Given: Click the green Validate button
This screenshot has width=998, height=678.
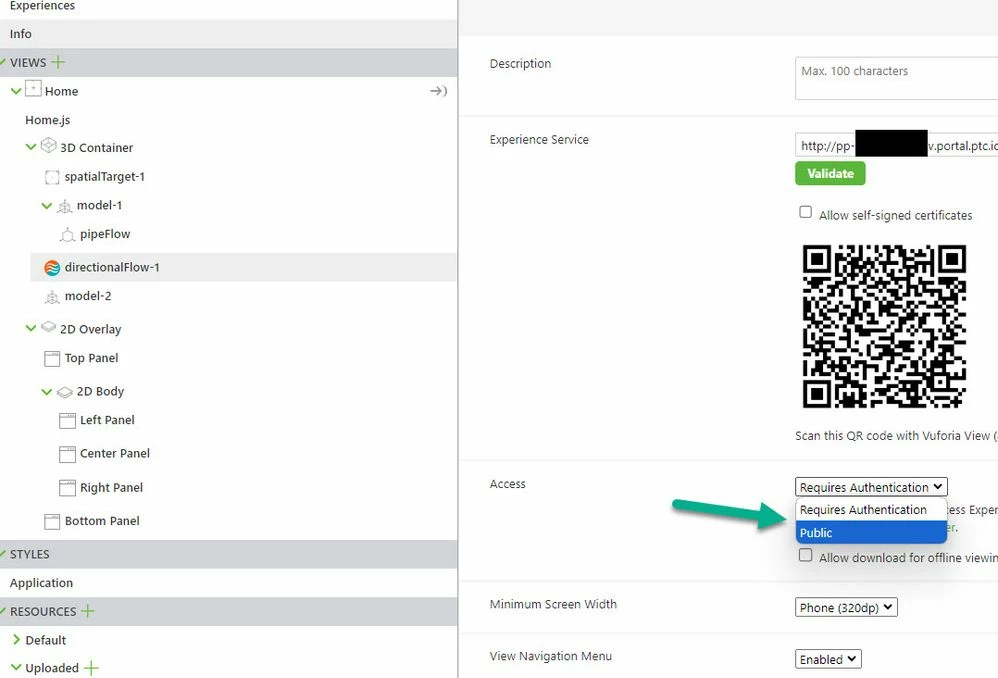Looking at the screenshot, I should click(x=830, y=173).
